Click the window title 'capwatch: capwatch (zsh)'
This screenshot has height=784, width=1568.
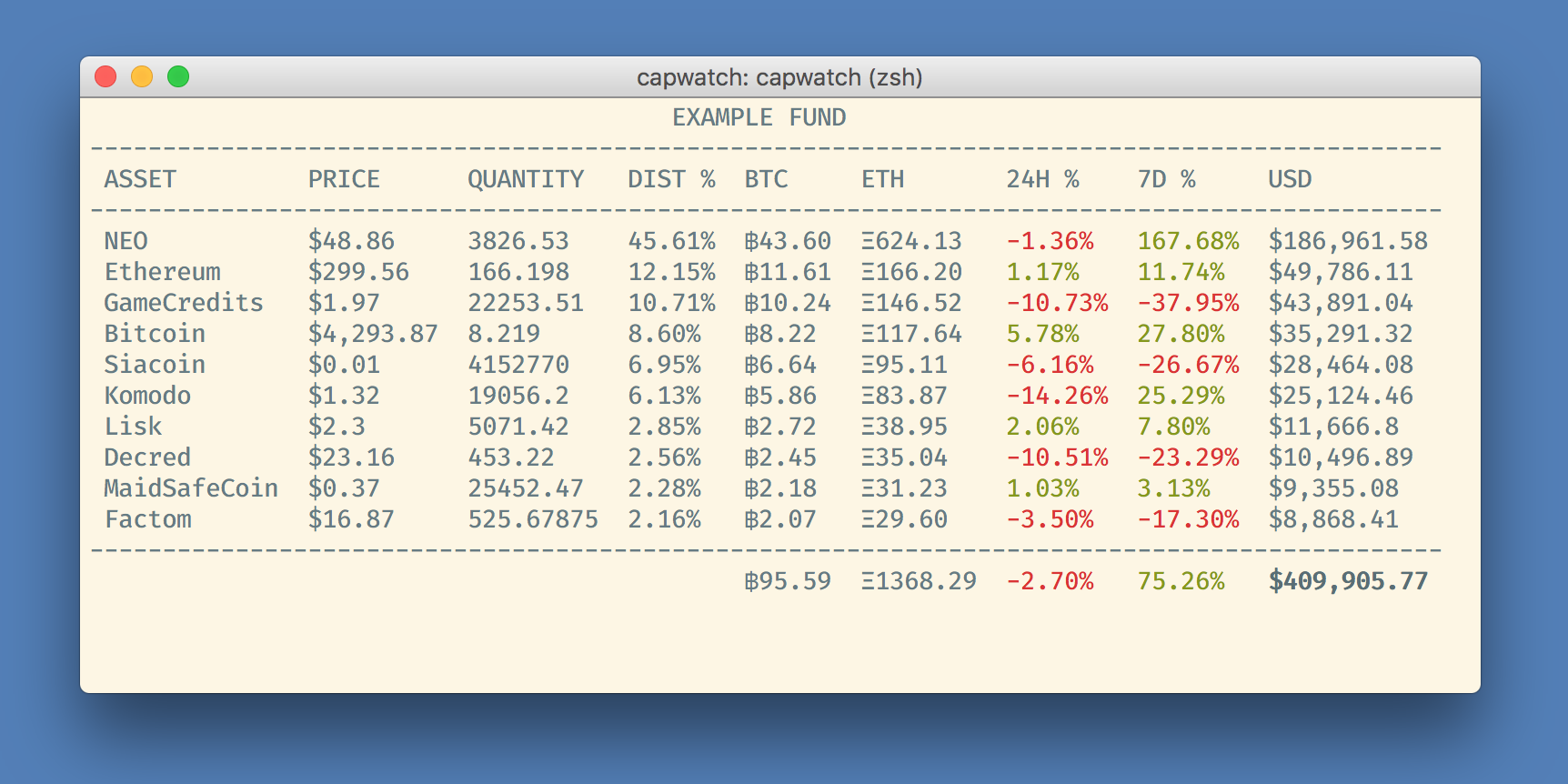(x=779, y=77)
